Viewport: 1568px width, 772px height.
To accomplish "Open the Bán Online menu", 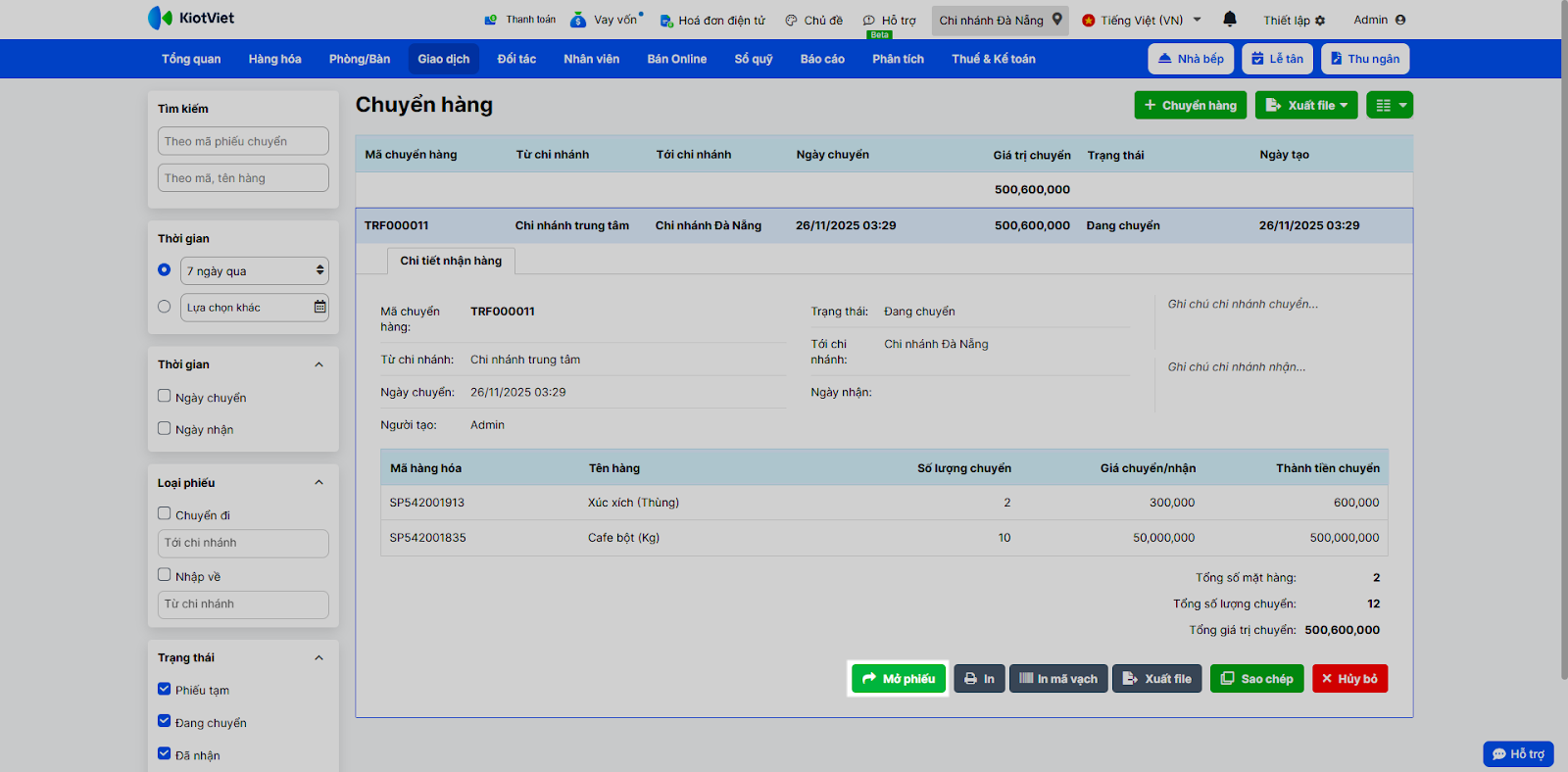I will point(676,59).
